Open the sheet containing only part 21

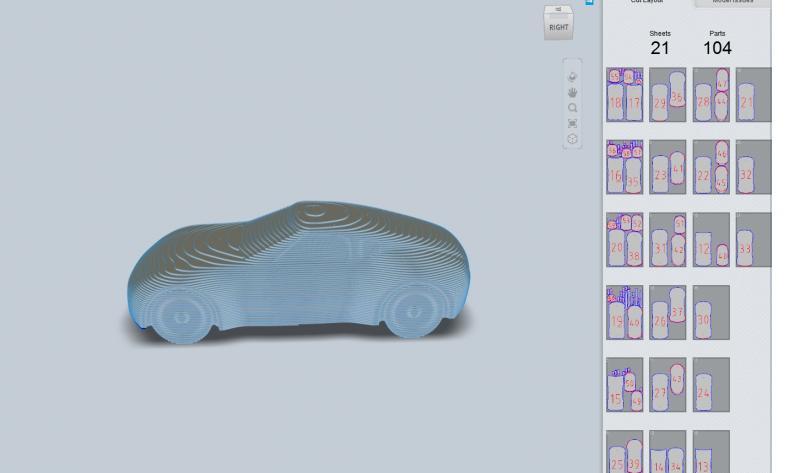753,95
